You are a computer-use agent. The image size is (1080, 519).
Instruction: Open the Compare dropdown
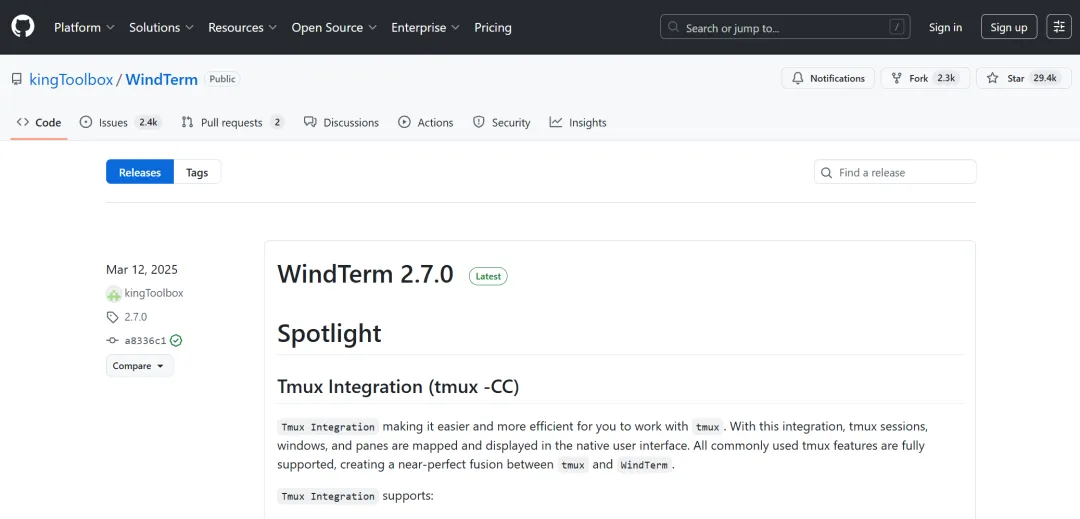click(x=139, y=366)
